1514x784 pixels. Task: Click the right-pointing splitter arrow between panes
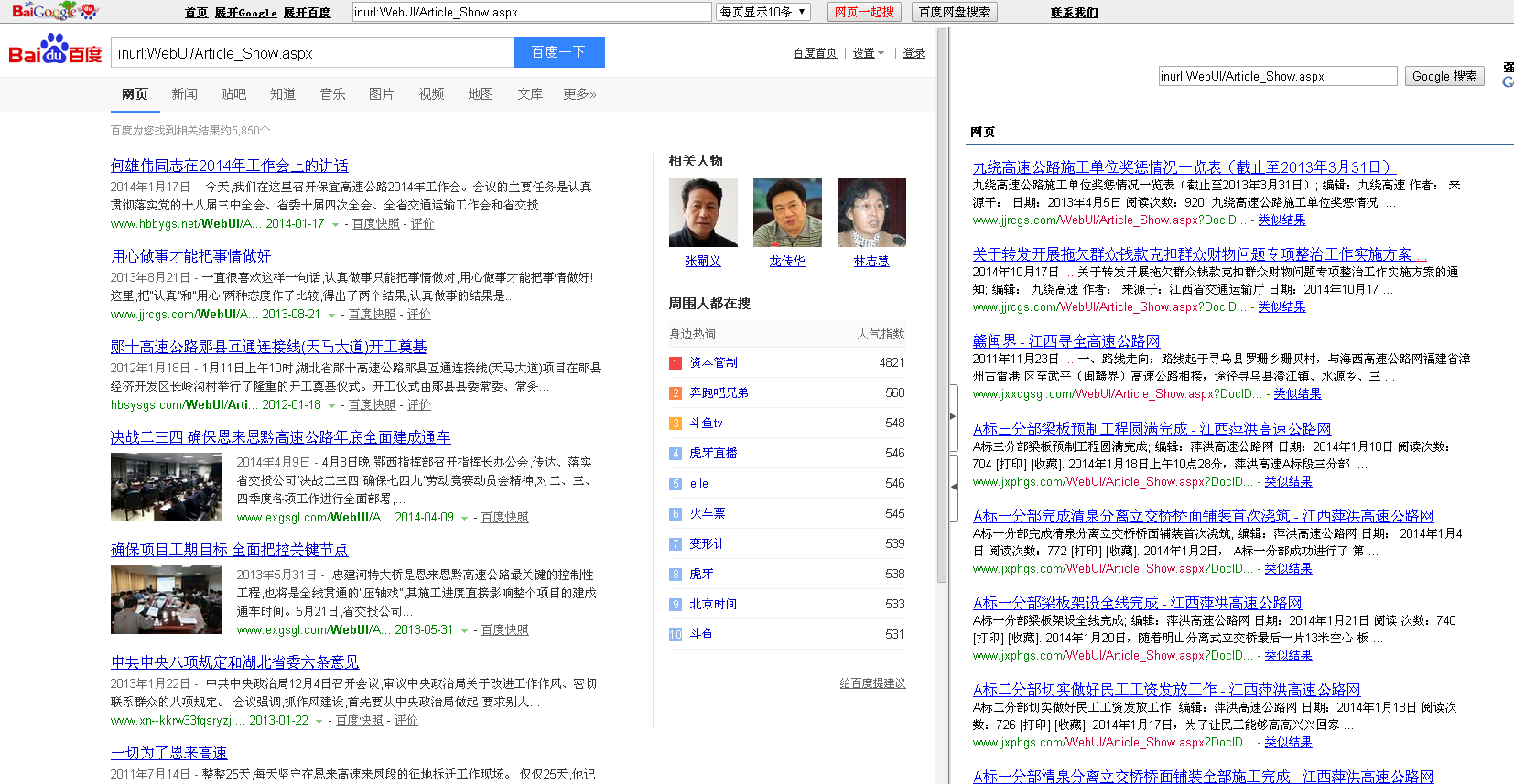[x=953, y=416]
